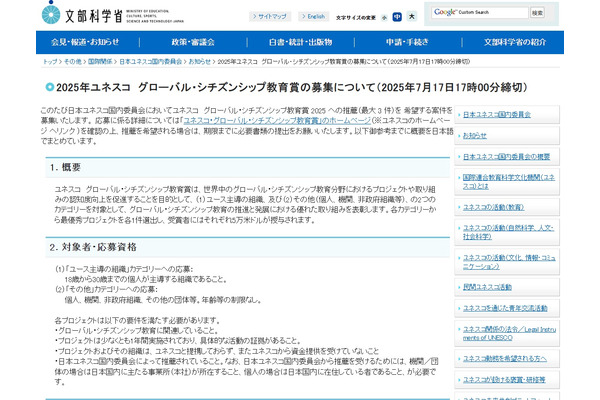This screenshot has width=600, height=400.
Task: Open the 白書・統計・出版物 menu
Action: click(x=301, y=42)
